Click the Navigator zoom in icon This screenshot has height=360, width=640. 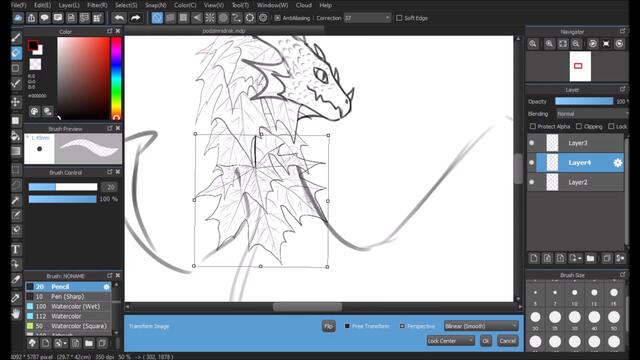tap(549, 44)
